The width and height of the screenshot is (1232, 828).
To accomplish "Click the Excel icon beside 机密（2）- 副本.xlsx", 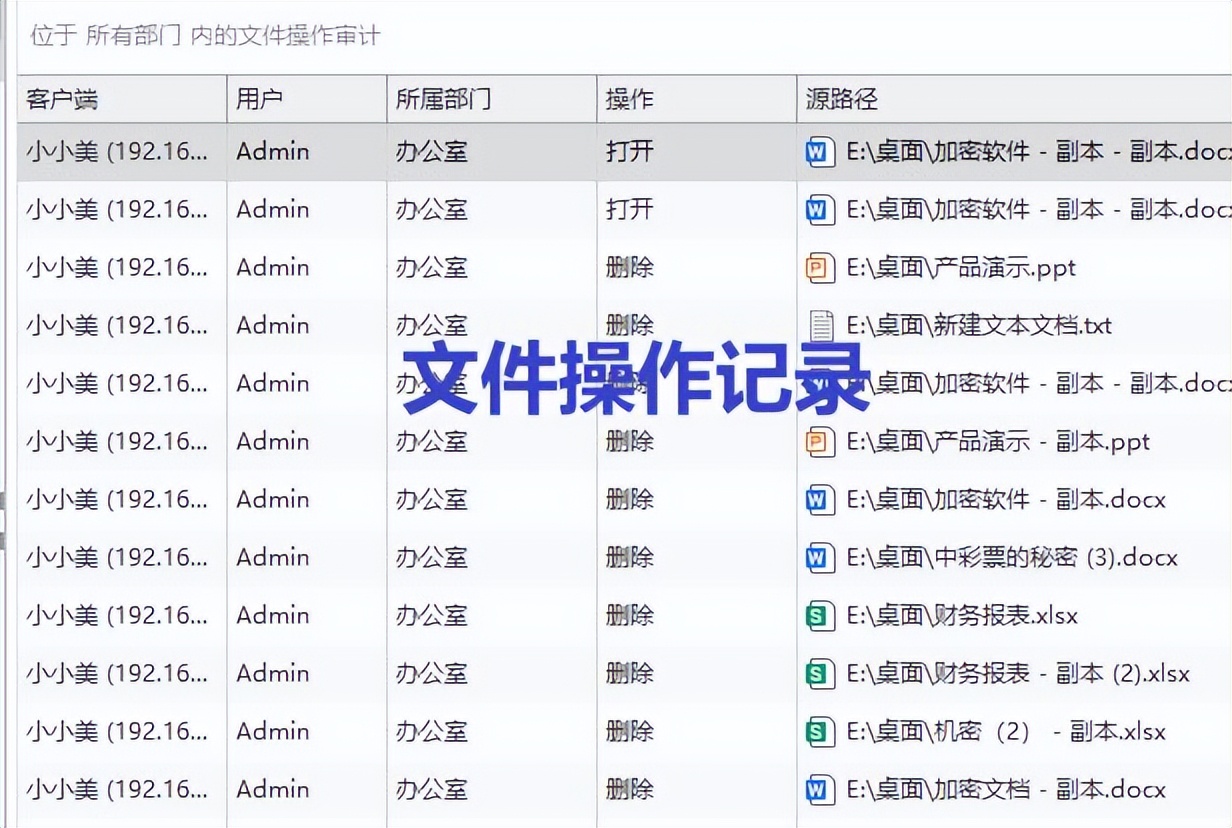I will pyautogui.click(x=818, y=731).
